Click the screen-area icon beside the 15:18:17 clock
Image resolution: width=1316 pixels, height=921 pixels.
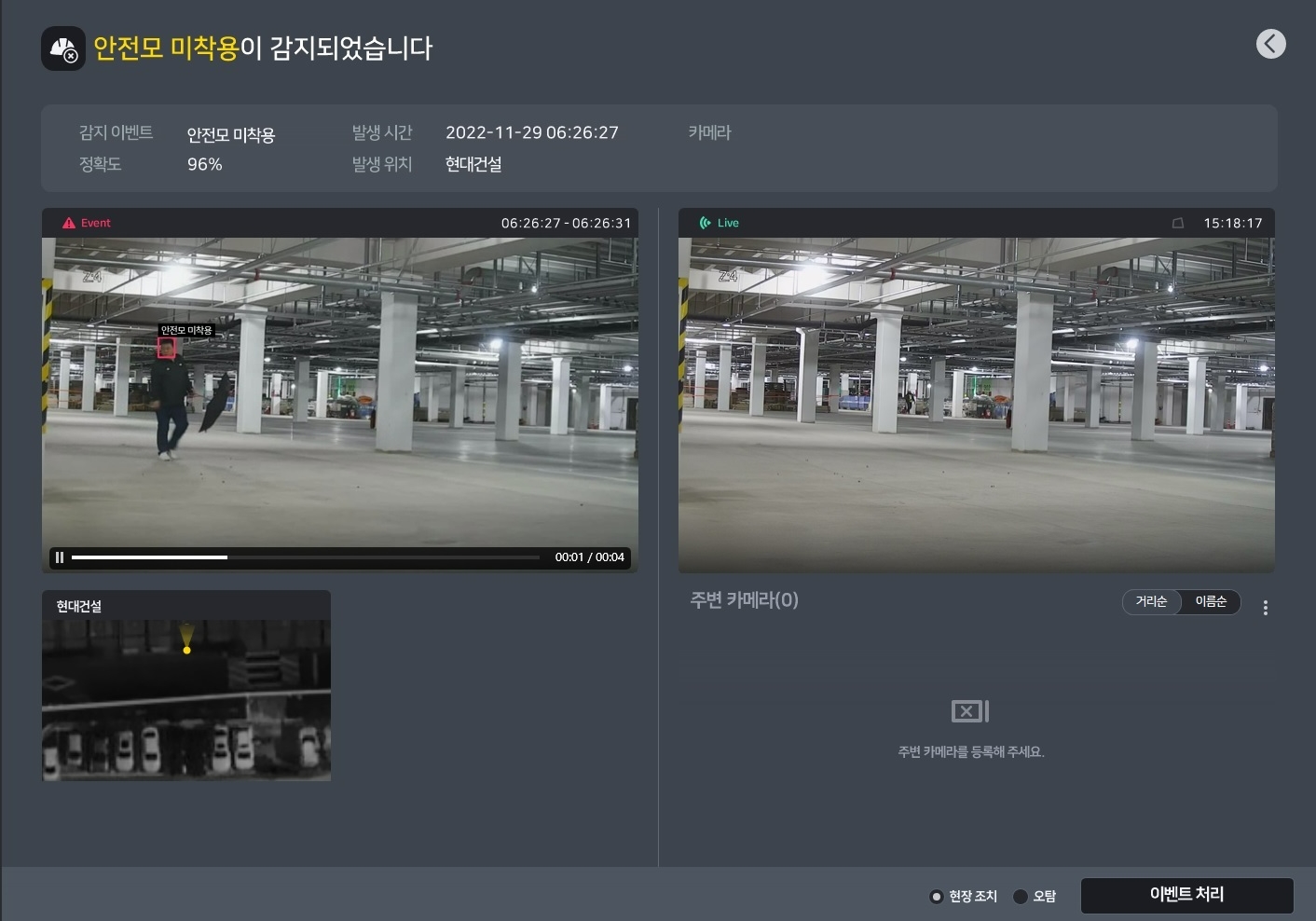click(1179, 223)
